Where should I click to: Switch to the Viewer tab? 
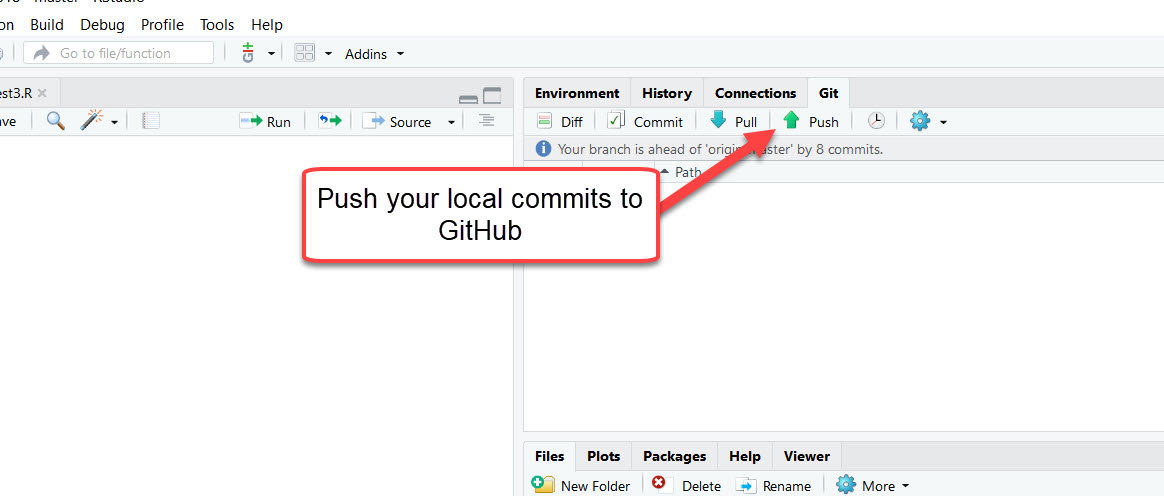(x=807, y=456)
